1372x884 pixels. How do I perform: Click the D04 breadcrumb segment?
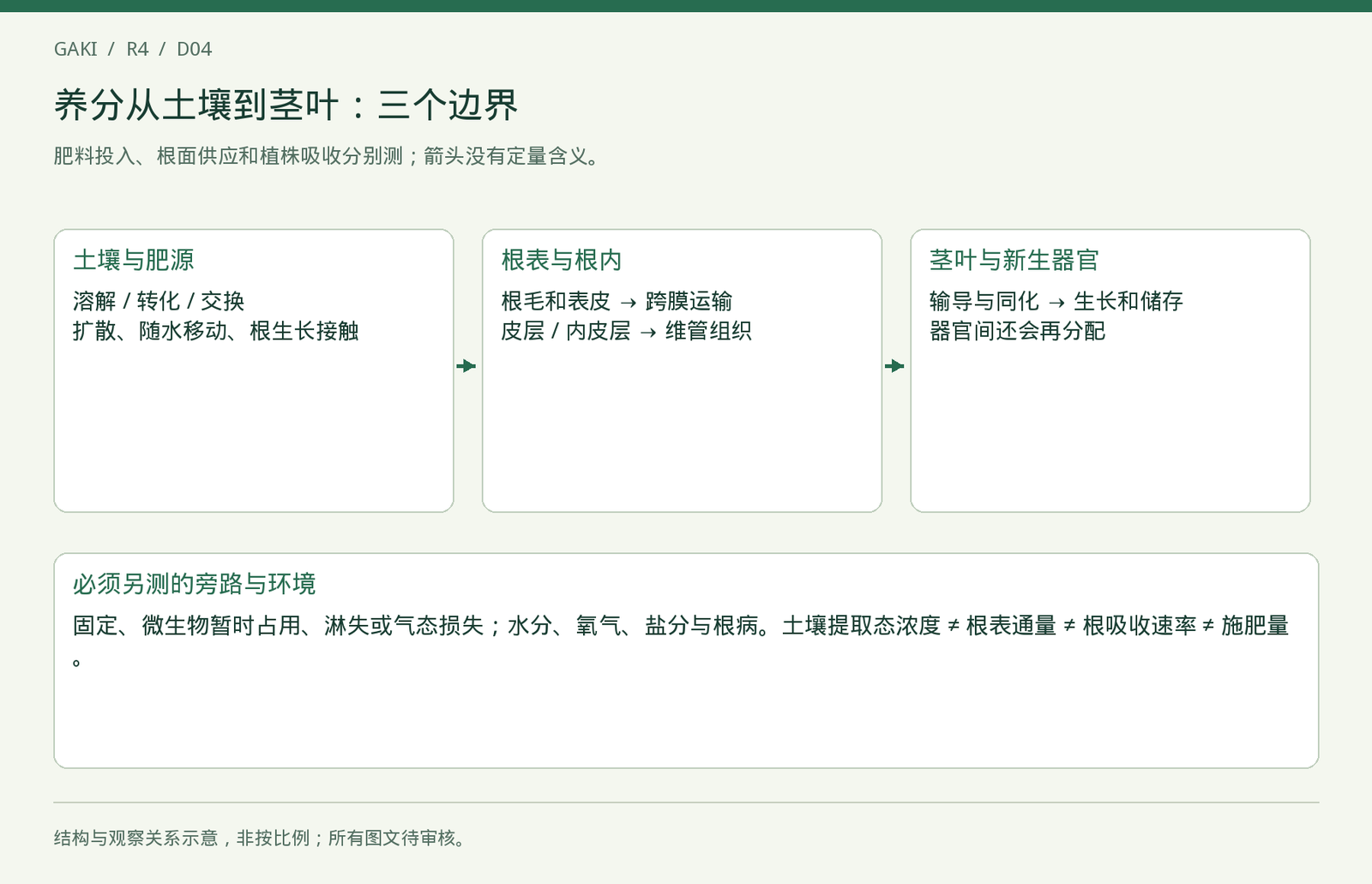pyautogui.click(x=194, y=49)
